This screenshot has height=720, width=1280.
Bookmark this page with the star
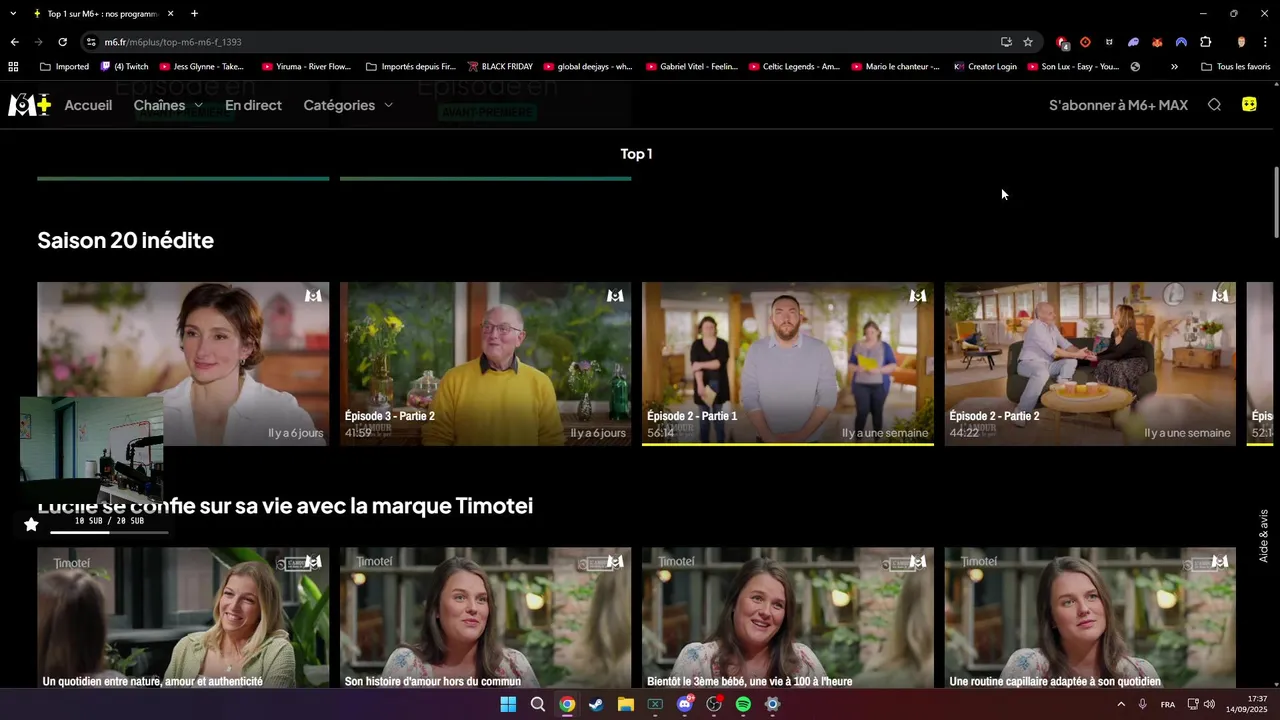tap(1027, 42)
